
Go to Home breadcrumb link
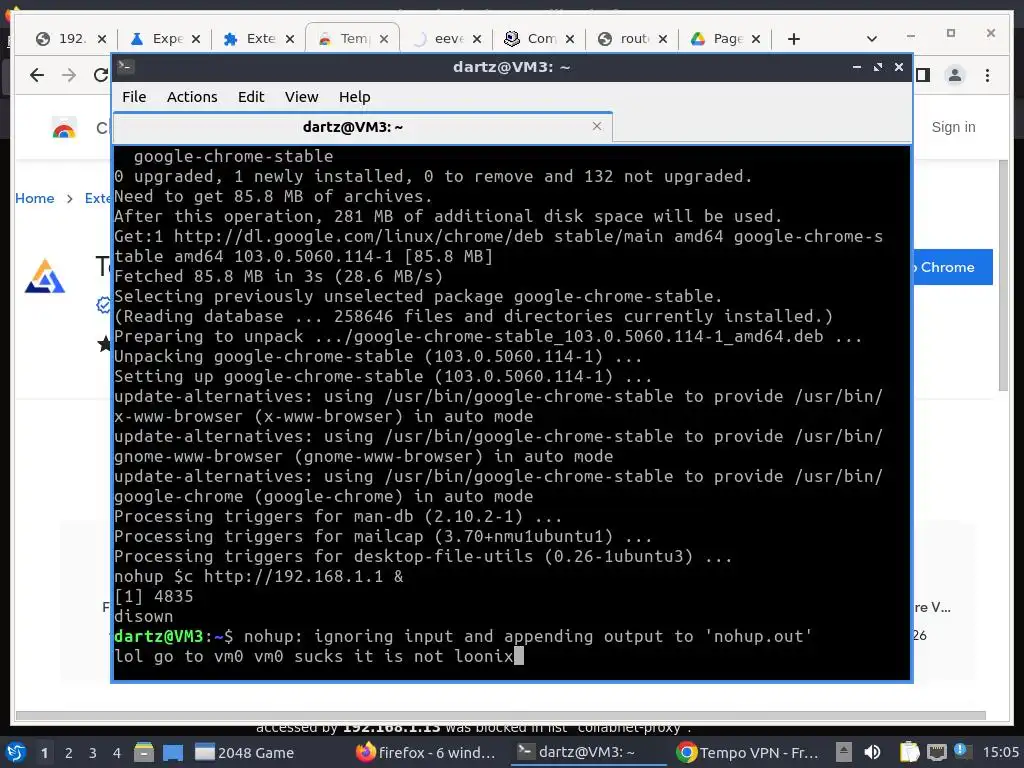pos(35,198)
